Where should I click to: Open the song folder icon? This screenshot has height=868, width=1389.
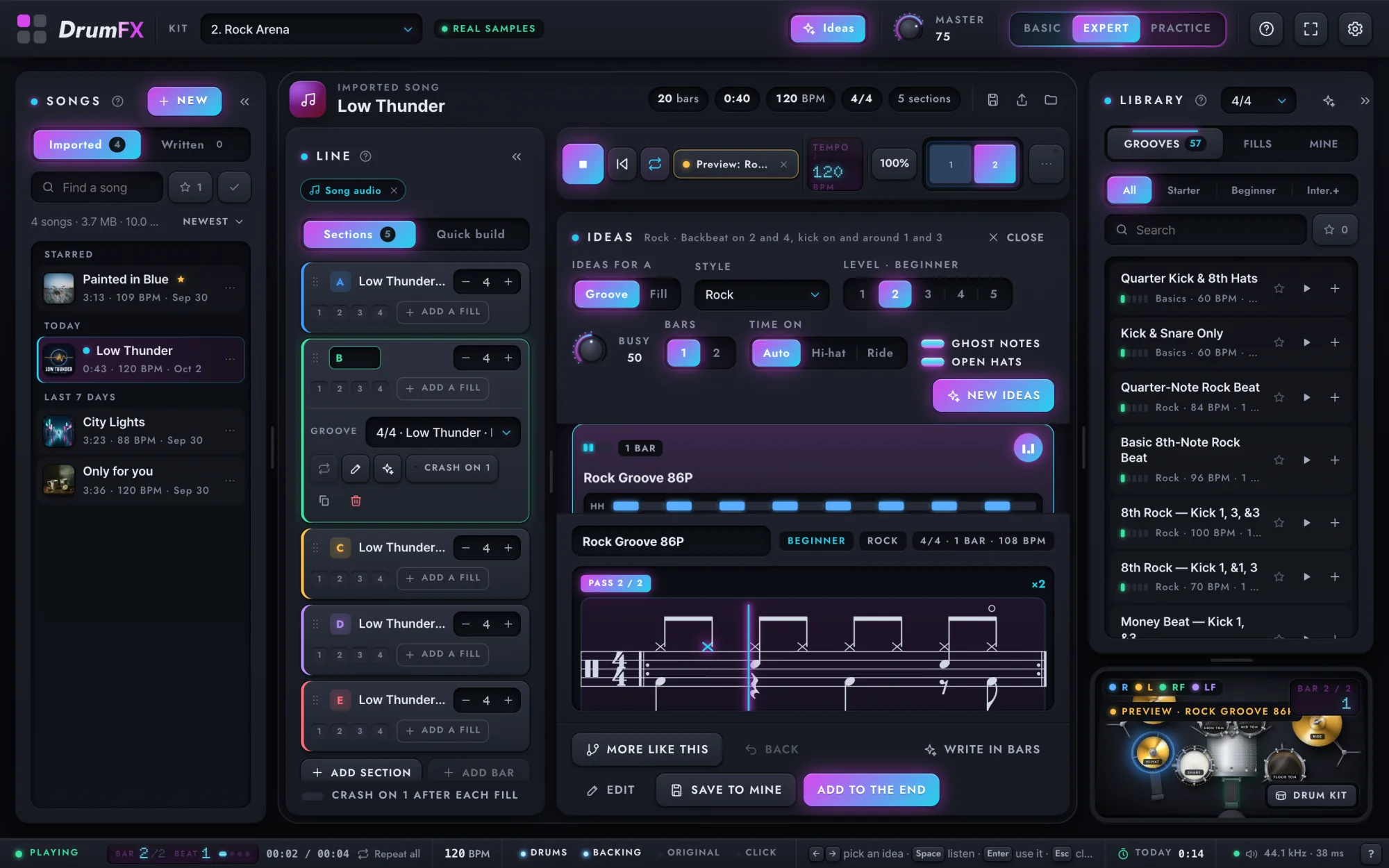click(x=1051, y=99)
